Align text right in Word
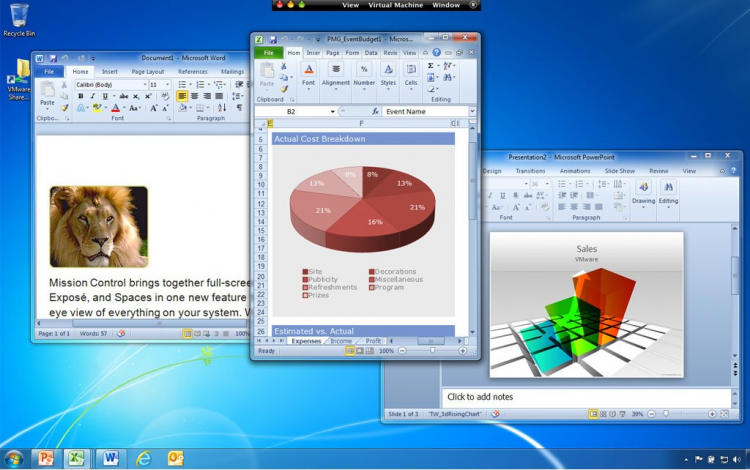Viewport: 750px width, 470px height. [x=207, y=96]
